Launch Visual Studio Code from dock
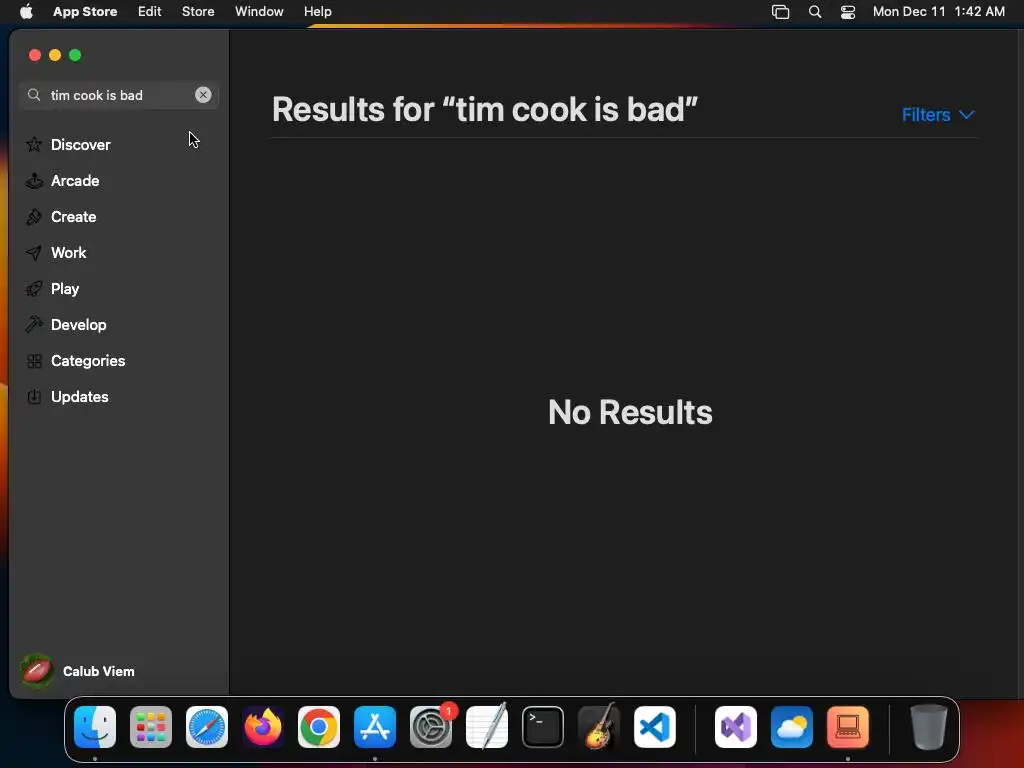The width and height of the screenshot is (1024, 768). (655, 727)
